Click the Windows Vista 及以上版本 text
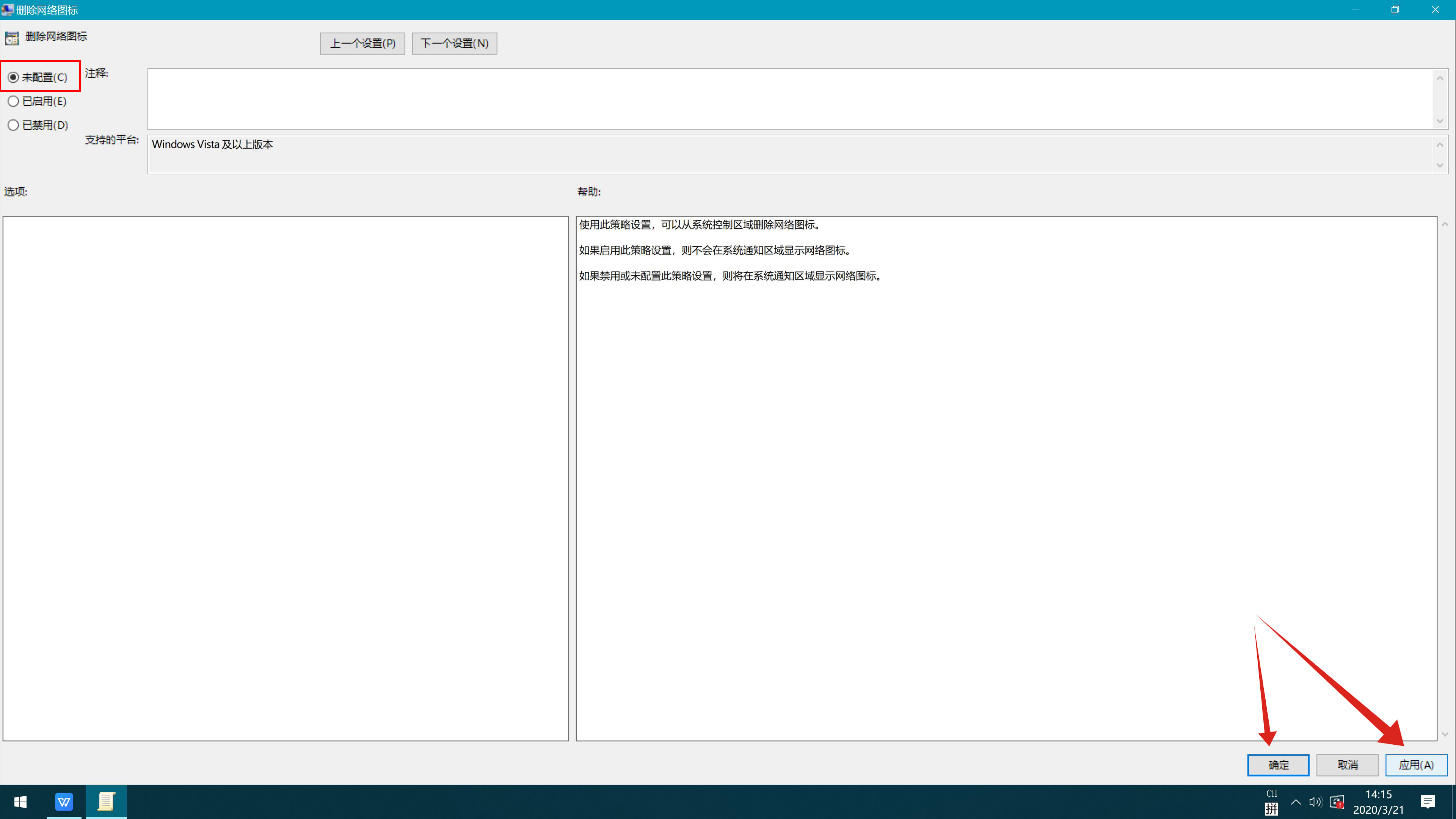This screenshot has width=1456, height=819. (212, 145)
